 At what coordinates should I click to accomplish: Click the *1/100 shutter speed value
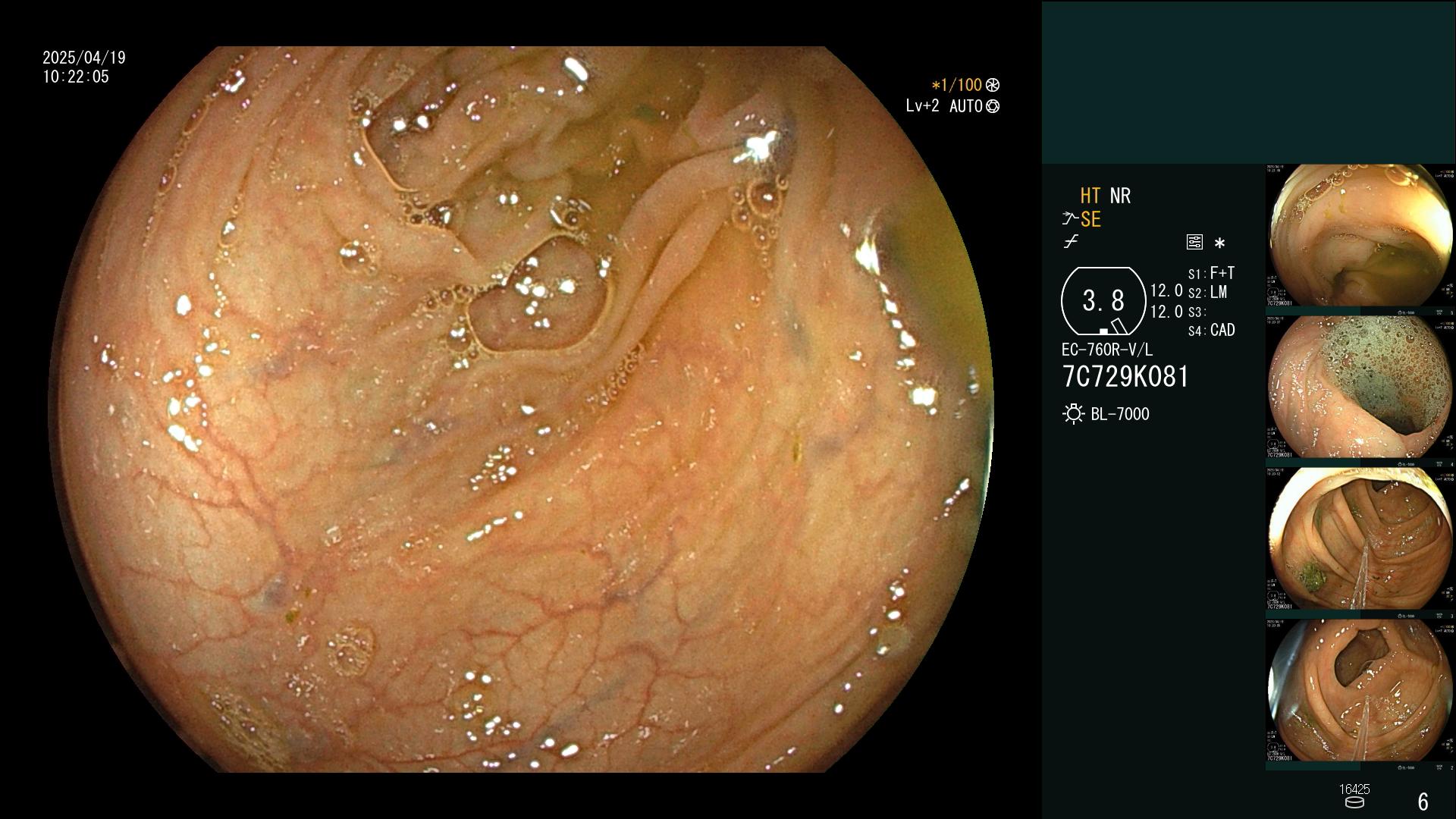point(957,85)
